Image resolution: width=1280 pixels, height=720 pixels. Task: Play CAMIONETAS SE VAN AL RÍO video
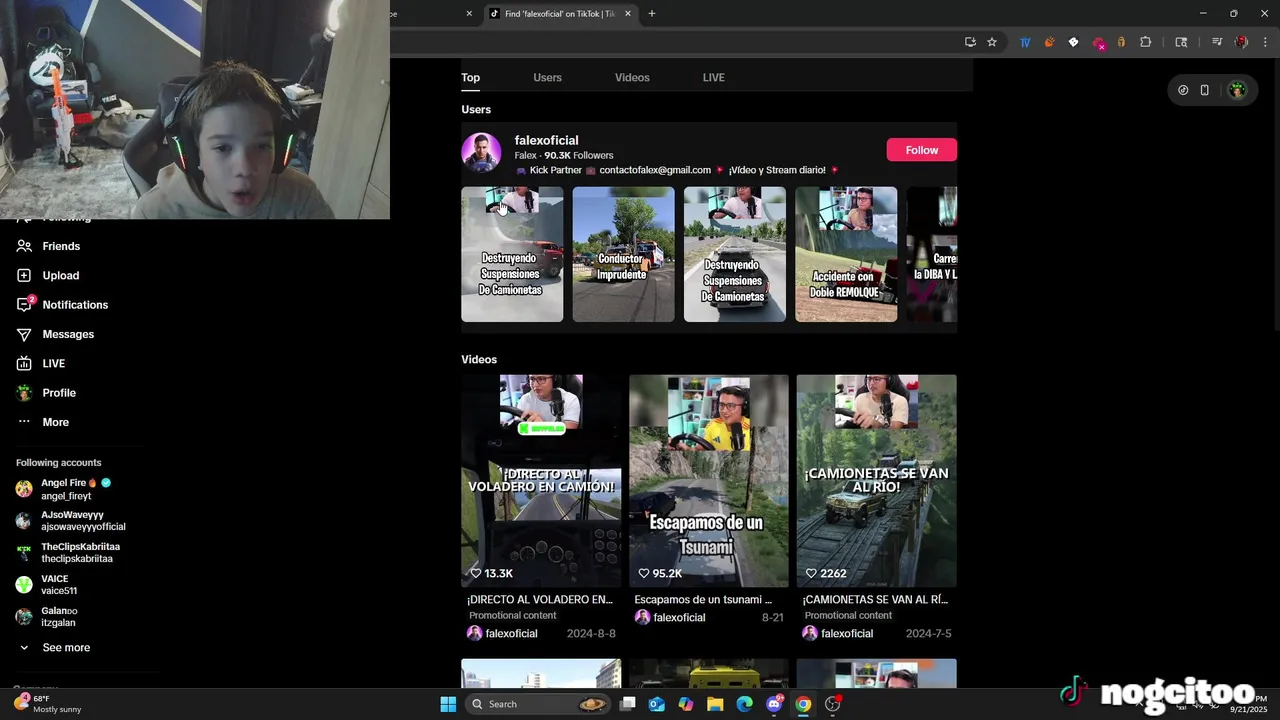pos(876,481)
